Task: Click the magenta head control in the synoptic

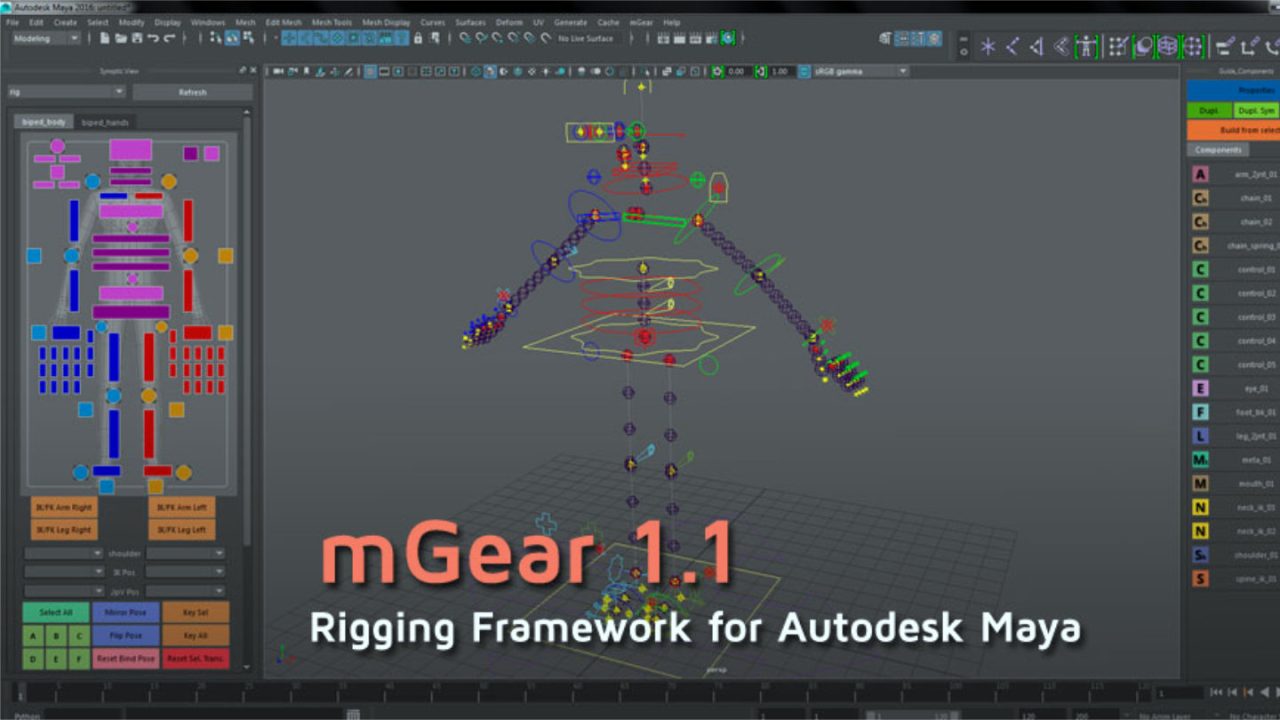Action: point(130,150)
